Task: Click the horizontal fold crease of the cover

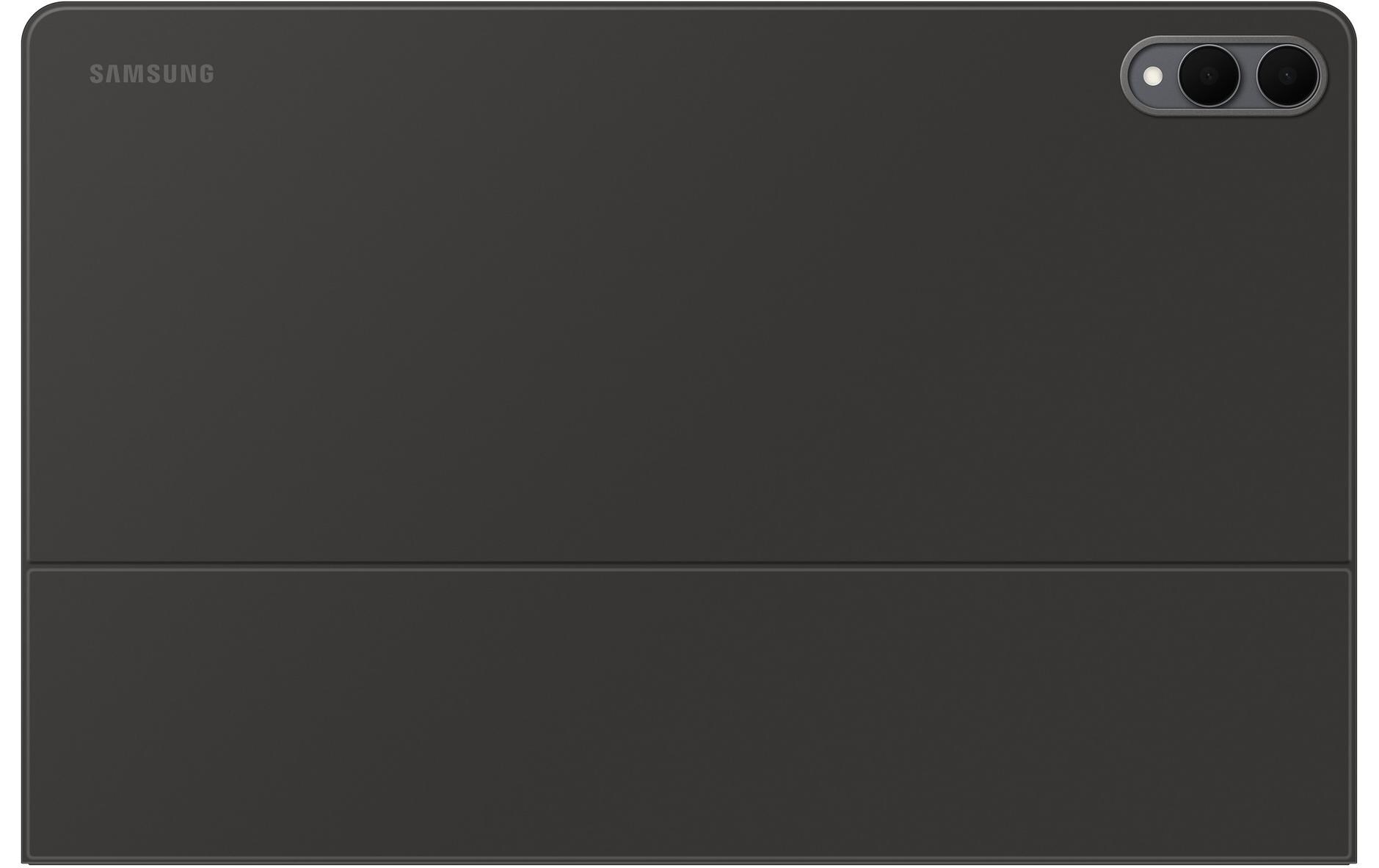Action: pos(688,565)
